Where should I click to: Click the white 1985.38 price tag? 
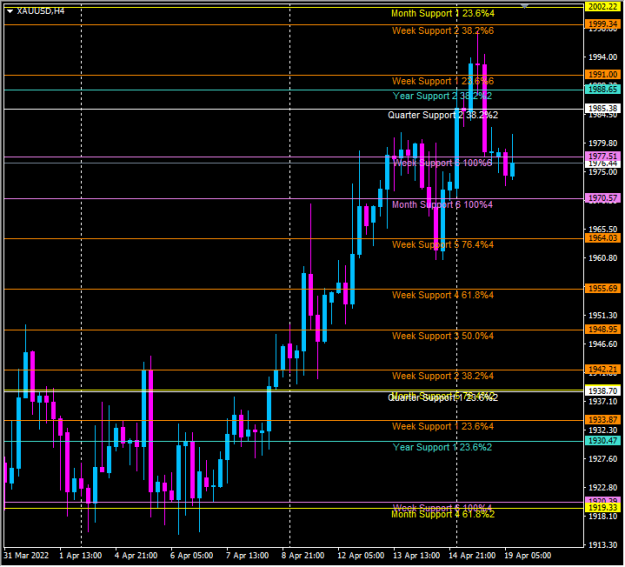coord(603,108)
